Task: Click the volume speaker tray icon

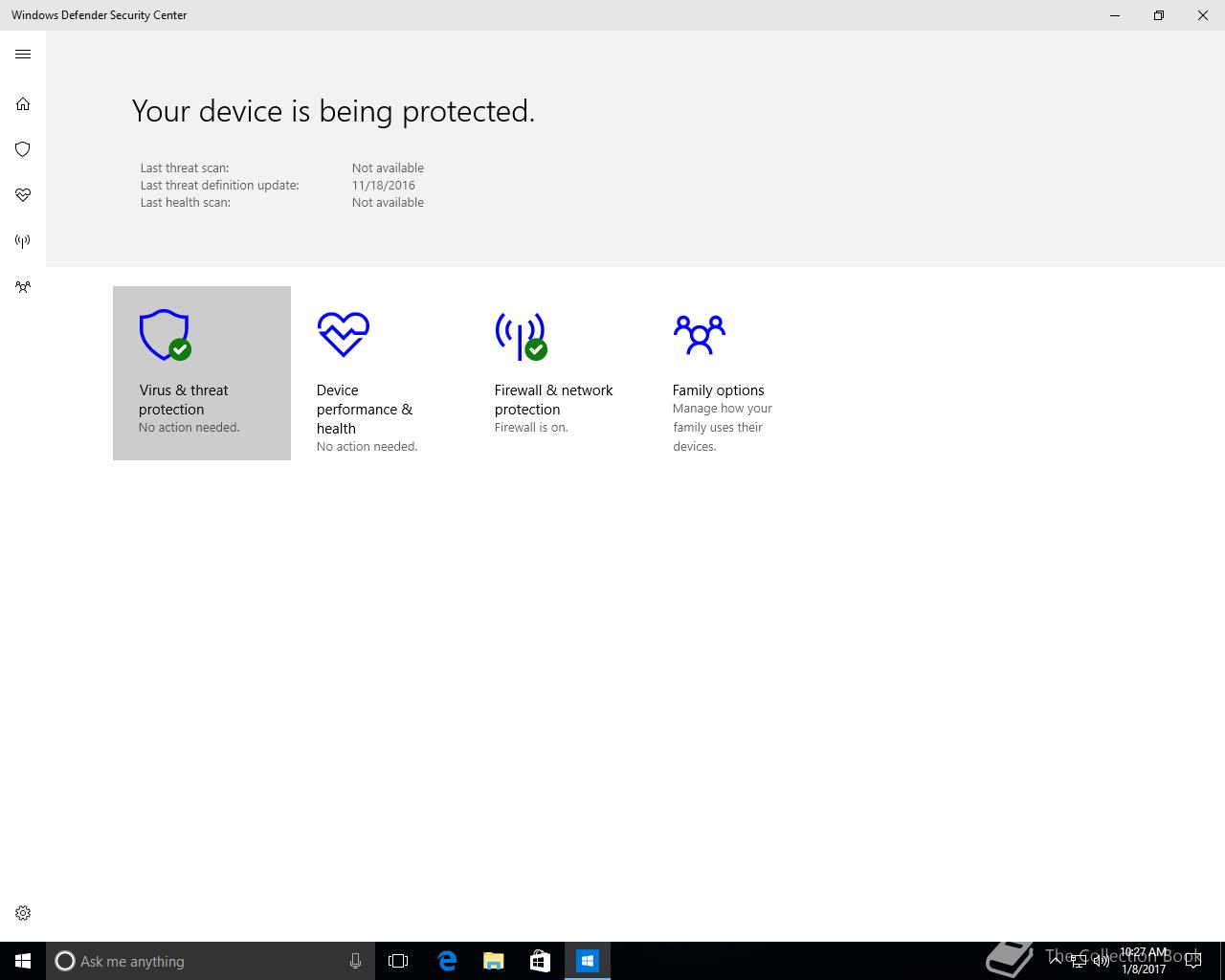Action: click(1102, 961)
